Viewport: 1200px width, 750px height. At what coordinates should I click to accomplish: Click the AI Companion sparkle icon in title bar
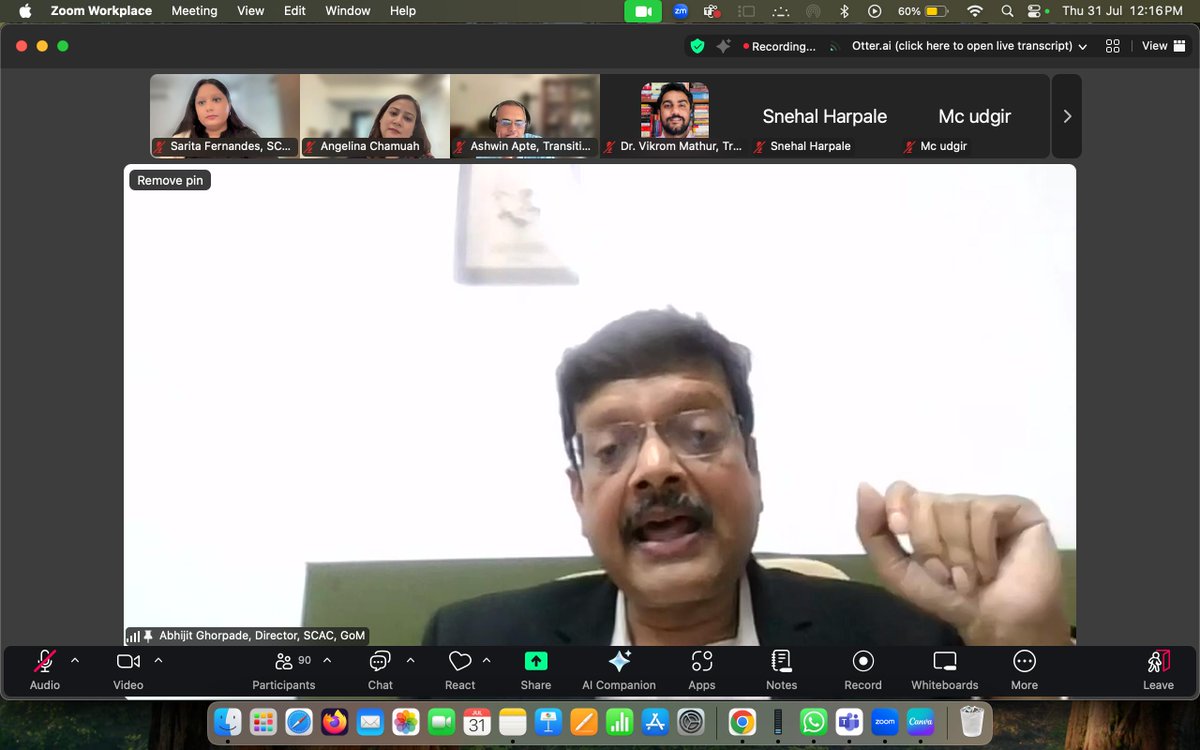pyautogui.click(x=722, y=46)
